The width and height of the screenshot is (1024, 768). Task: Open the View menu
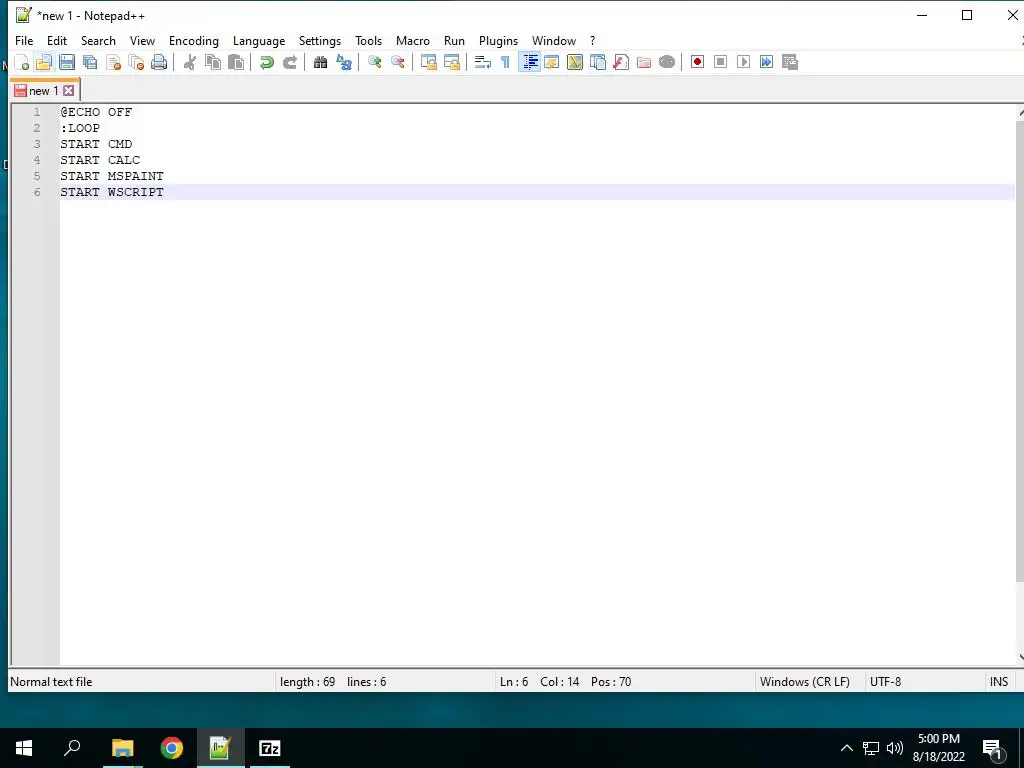click(x=142, y=40)
